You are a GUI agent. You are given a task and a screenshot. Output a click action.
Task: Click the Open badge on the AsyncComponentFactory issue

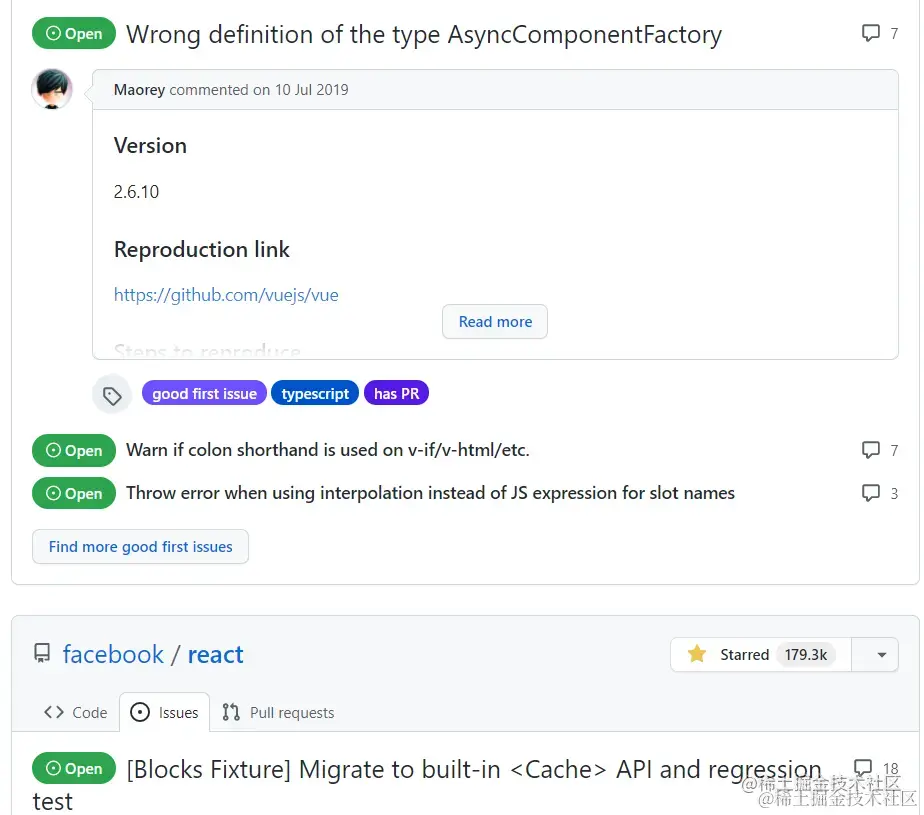(x=74, y=34)
